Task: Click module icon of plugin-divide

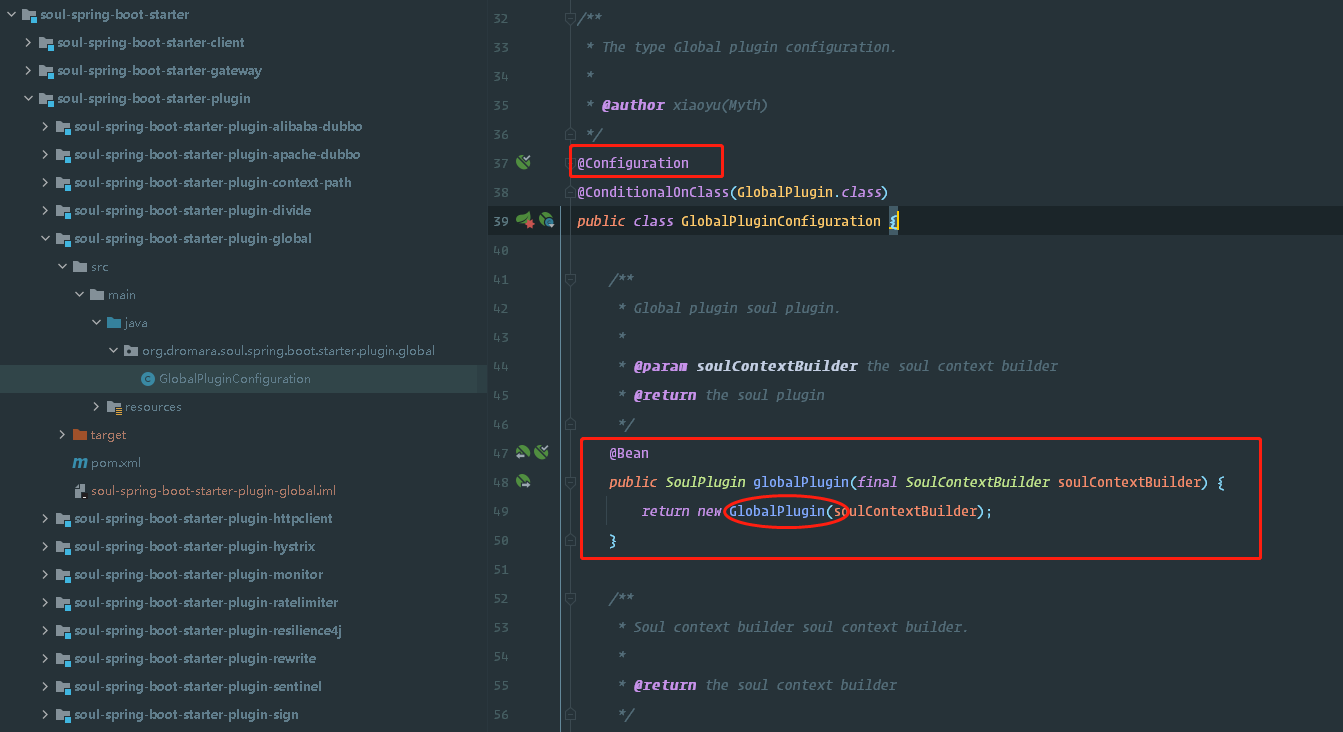Action: coord(64,211)
